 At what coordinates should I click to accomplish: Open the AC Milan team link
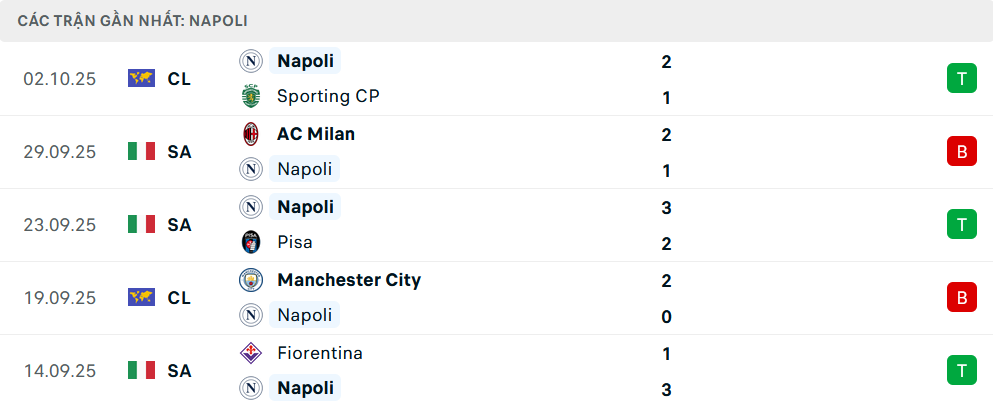[x=315, y=134]
